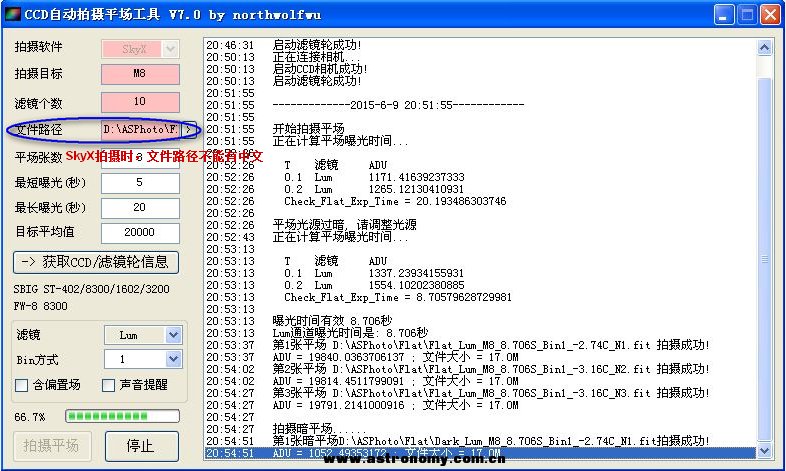Enable the 含偏置场 checkbox
This screenshot has width=786, height=471.
pos(21,385)
